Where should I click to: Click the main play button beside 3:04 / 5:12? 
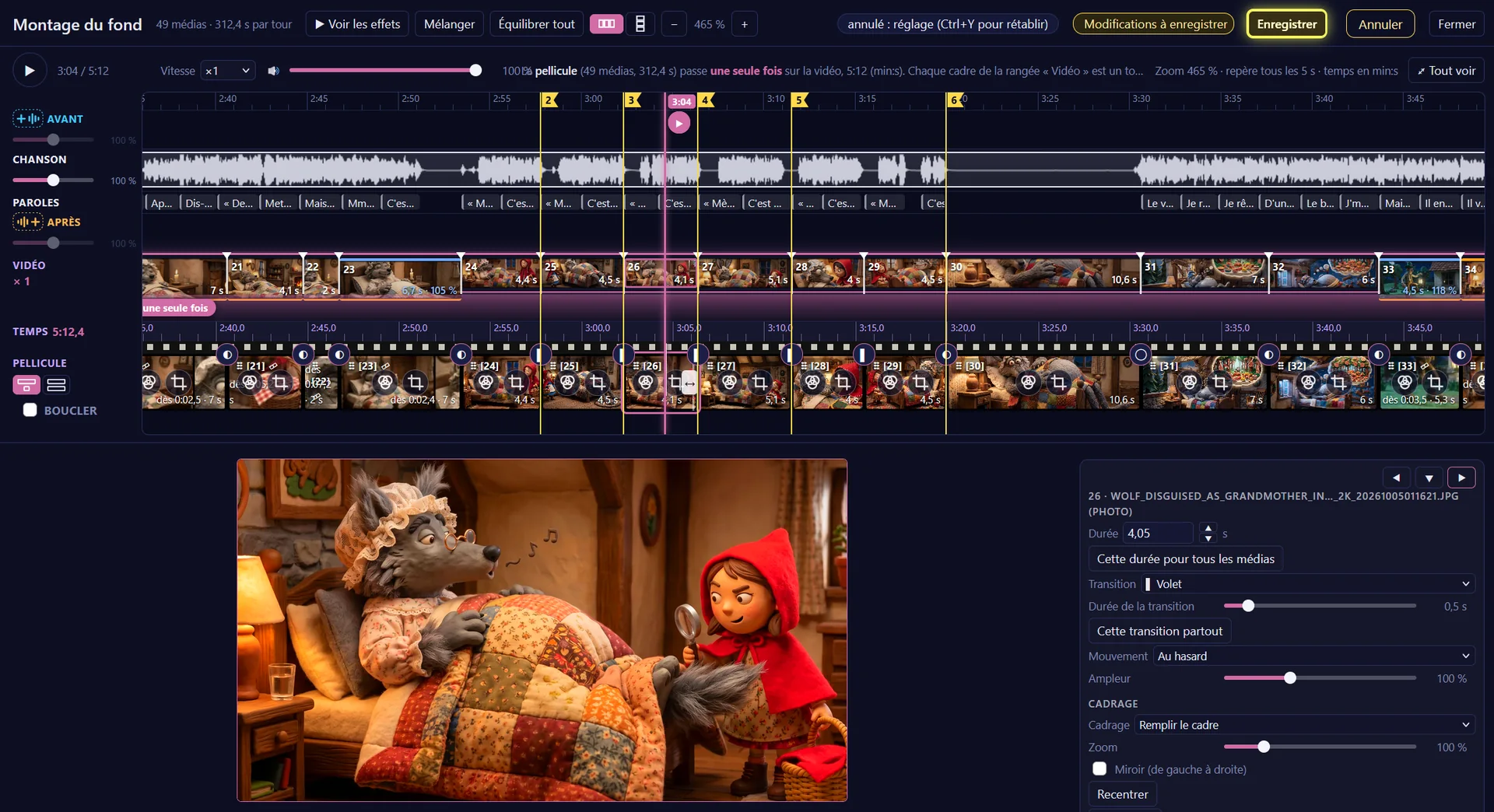tap(30, 71)
